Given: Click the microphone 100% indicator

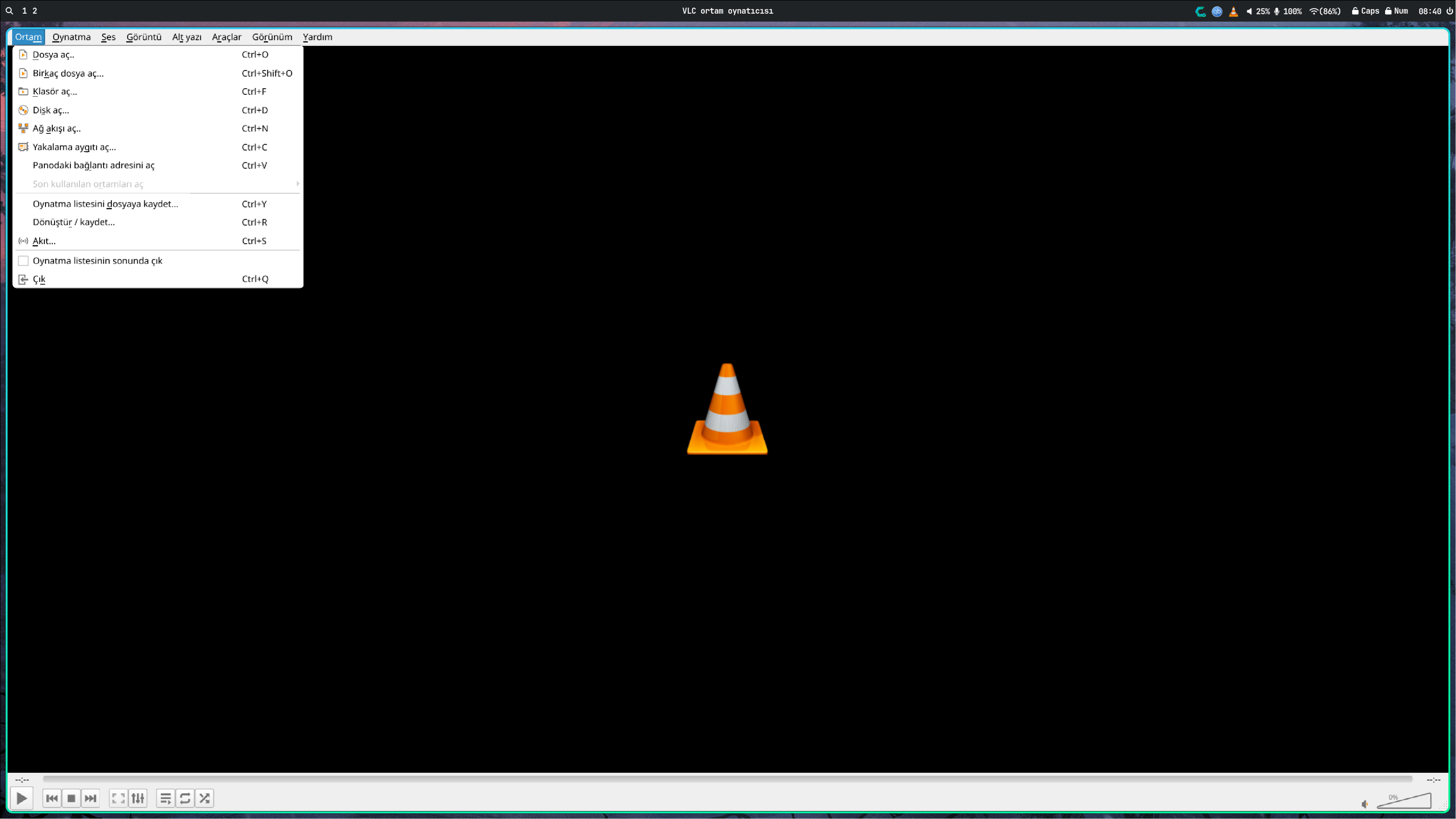Looking at the screenshot, I should (1288, 11).
